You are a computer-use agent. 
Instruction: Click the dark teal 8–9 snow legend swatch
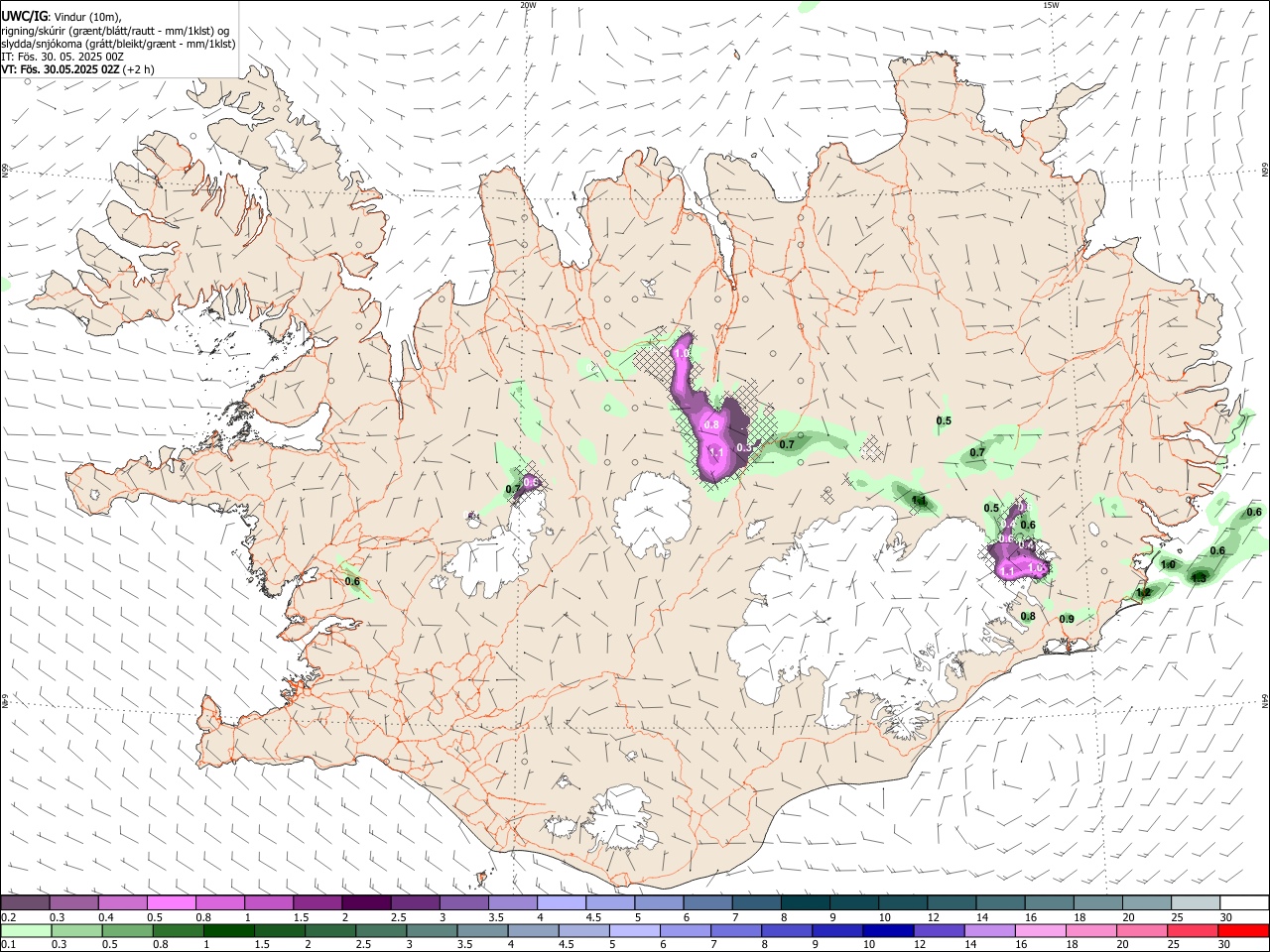coord(806,903)
